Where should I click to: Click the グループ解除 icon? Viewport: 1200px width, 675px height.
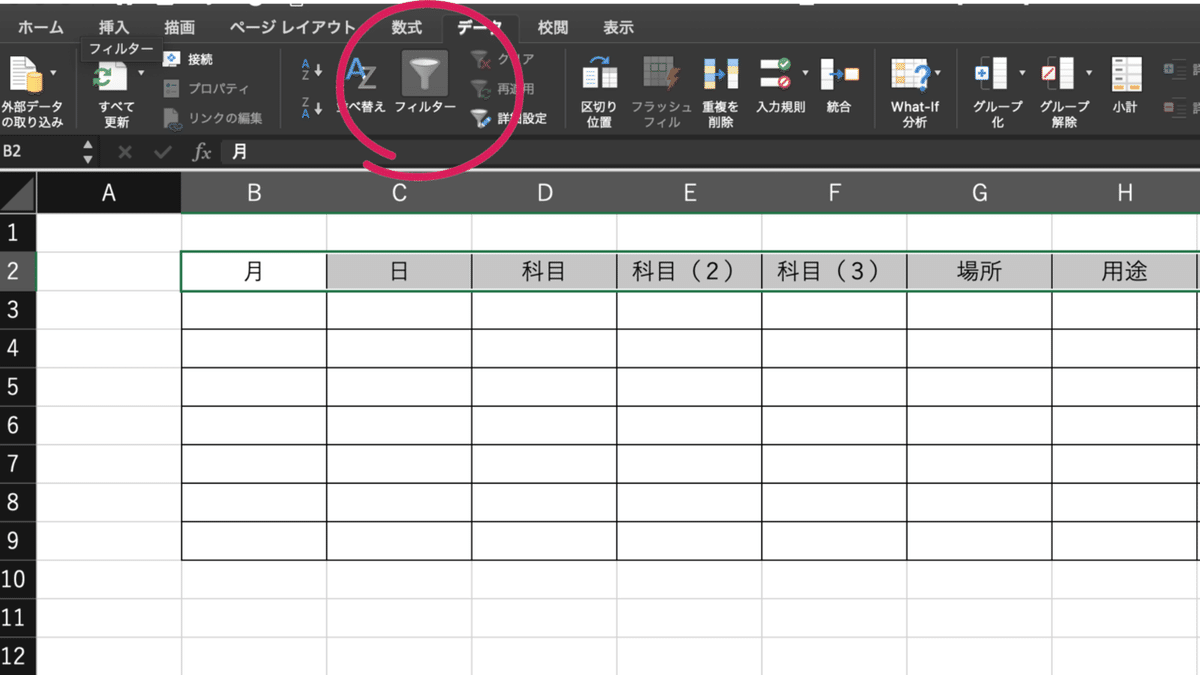point(1059,75)
